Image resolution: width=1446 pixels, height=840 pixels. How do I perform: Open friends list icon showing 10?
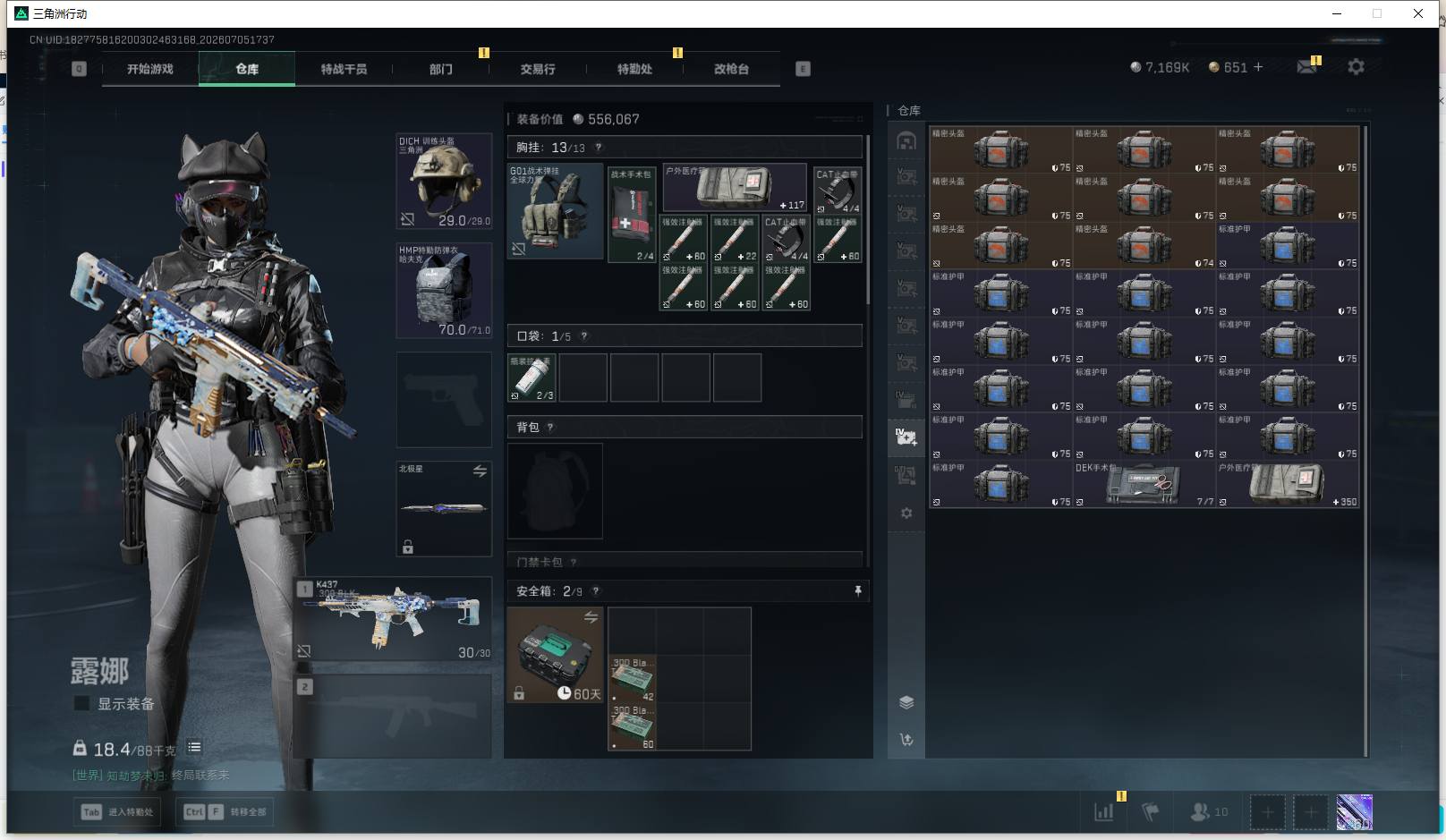pyautogui.click(x=1209, y=811)
